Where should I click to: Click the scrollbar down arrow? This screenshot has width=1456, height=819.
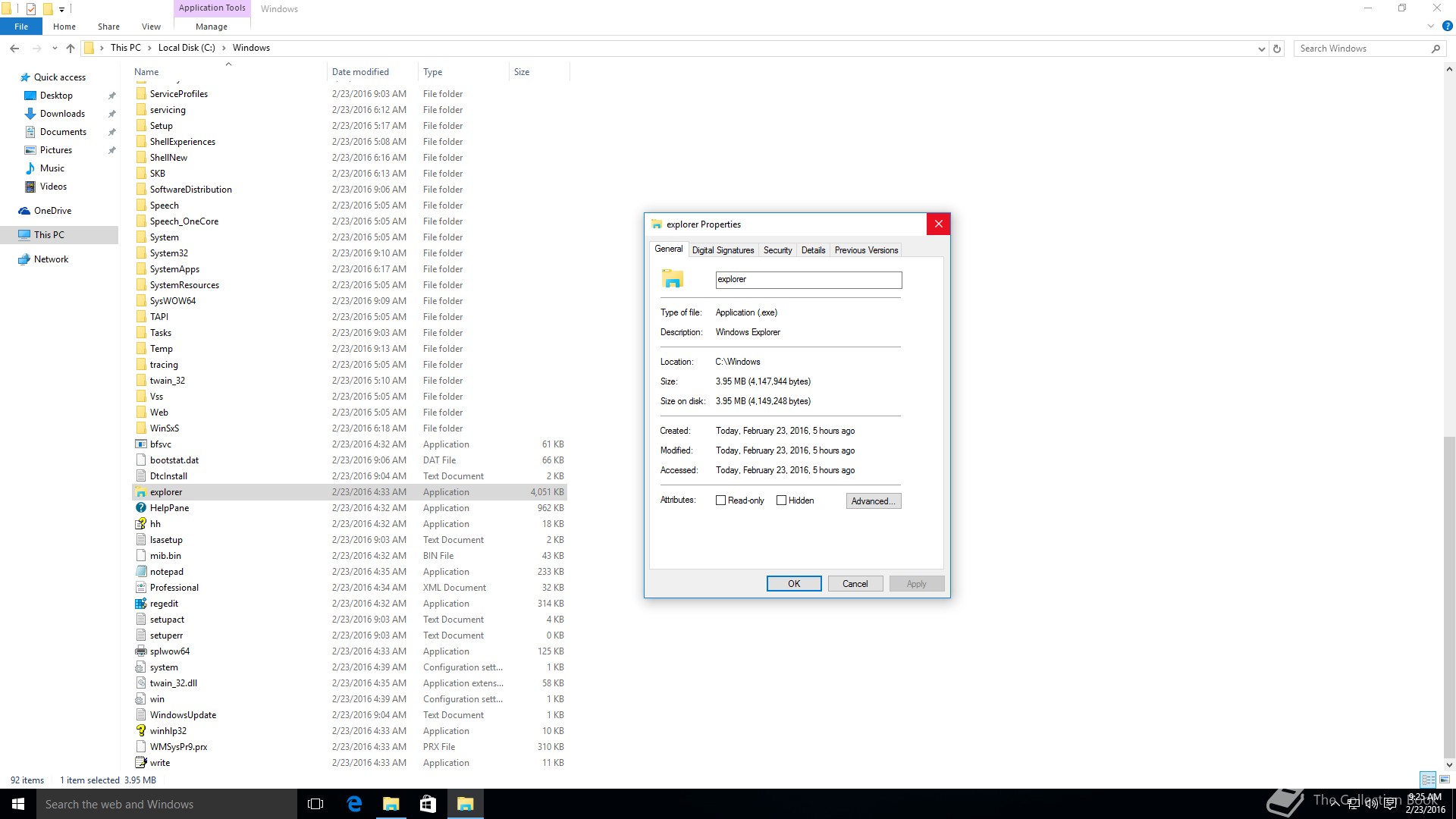1449,764
